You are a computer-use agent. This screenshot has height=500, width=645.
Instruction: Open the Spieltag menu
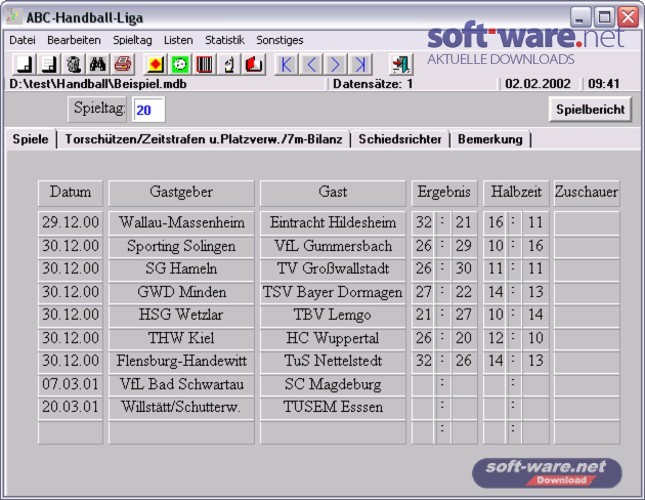coord(132,40)
